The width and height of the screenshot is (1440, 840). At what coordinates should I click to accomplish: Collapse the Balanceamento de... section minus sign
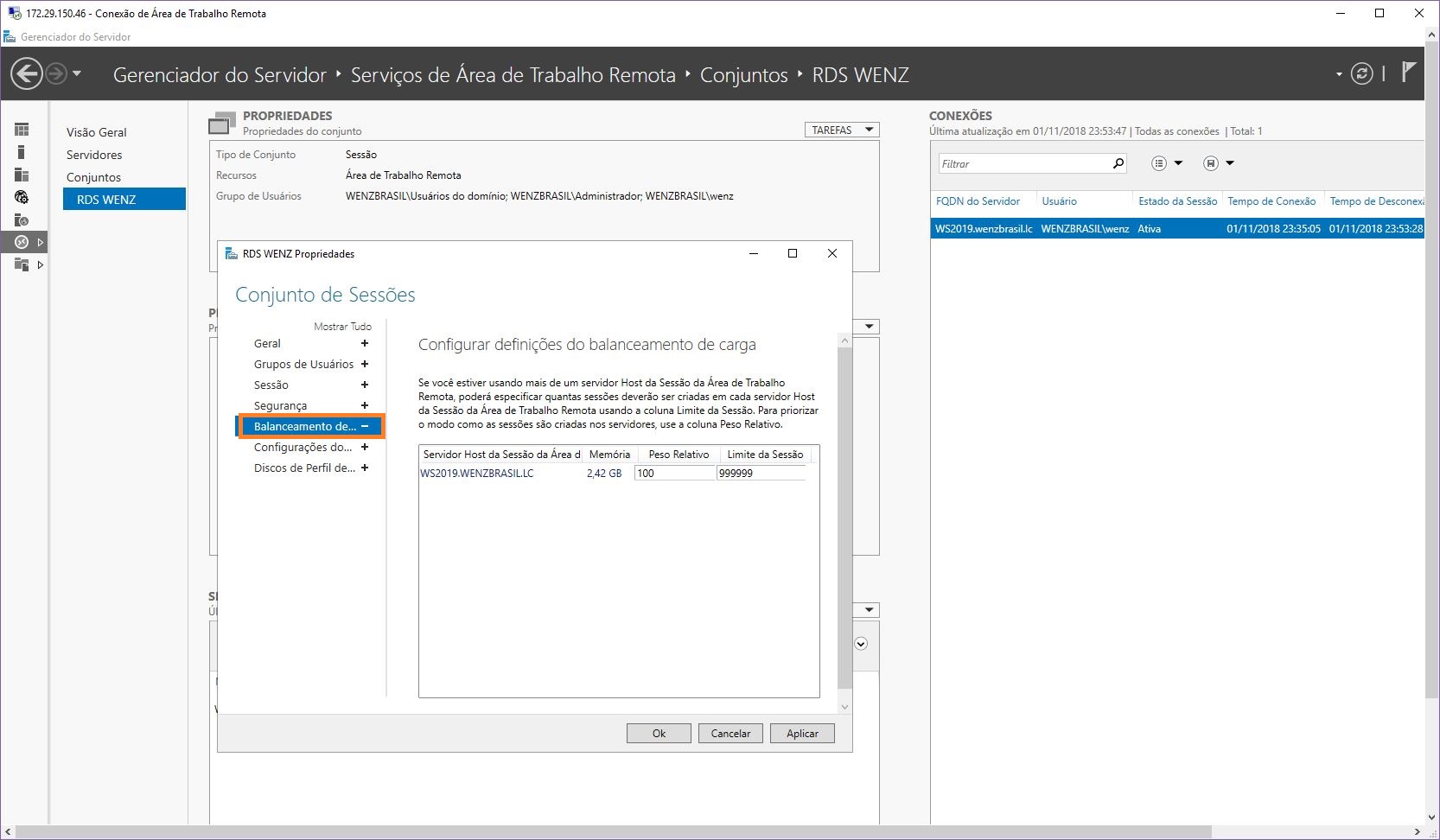coord(365,426)
